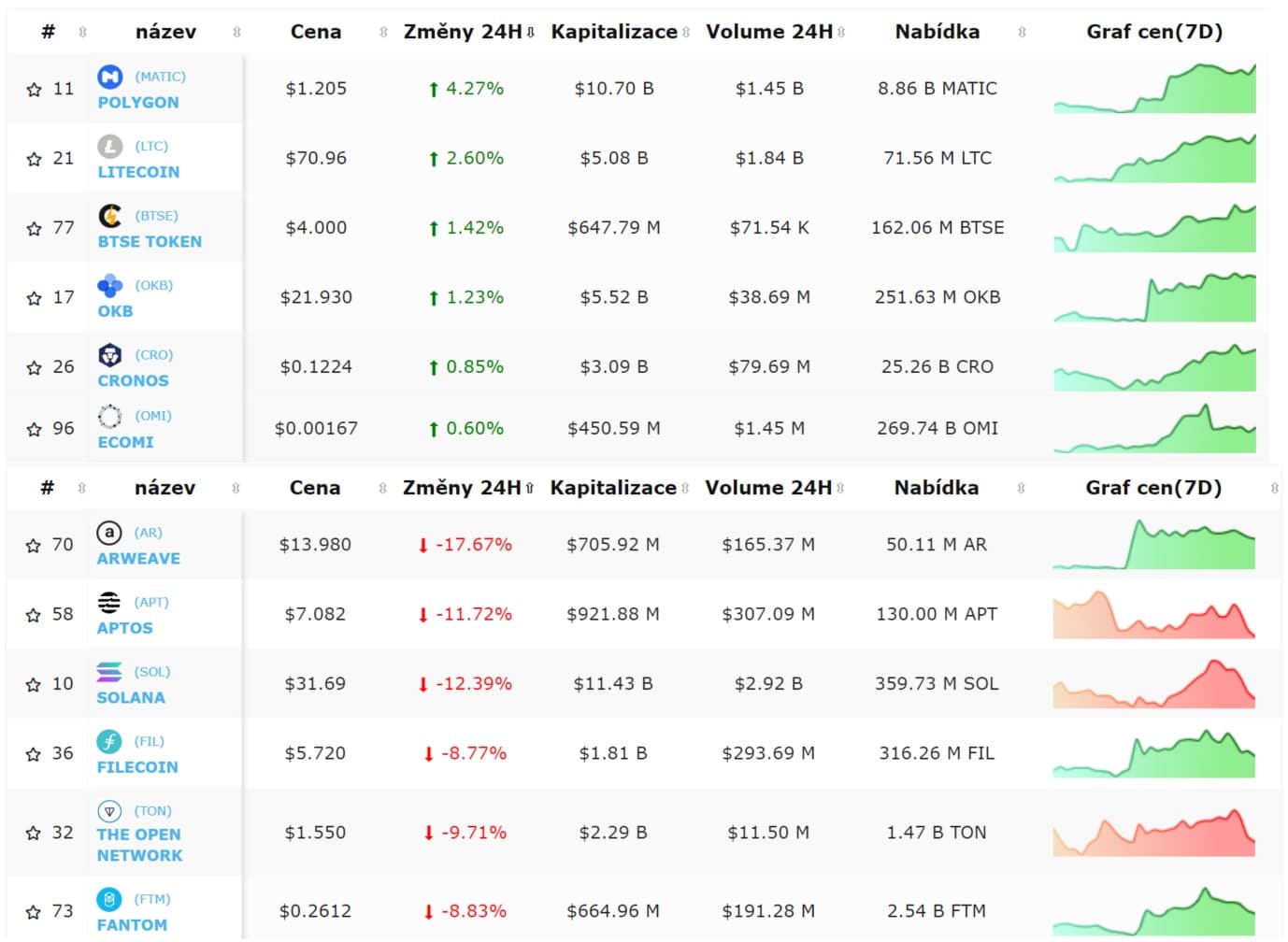Open Solana 7-day price chart
Screen dimensions: 1288x942
[1153, 684]
